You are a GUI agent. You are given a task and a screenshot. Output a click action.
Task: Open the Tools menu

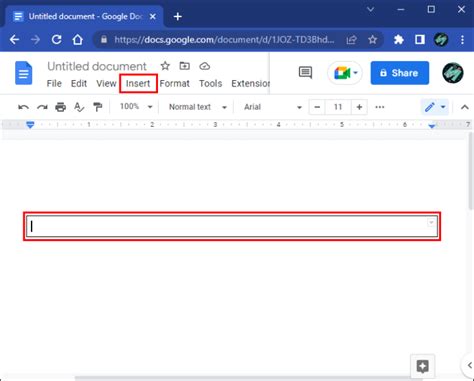[x=210, y=83]
